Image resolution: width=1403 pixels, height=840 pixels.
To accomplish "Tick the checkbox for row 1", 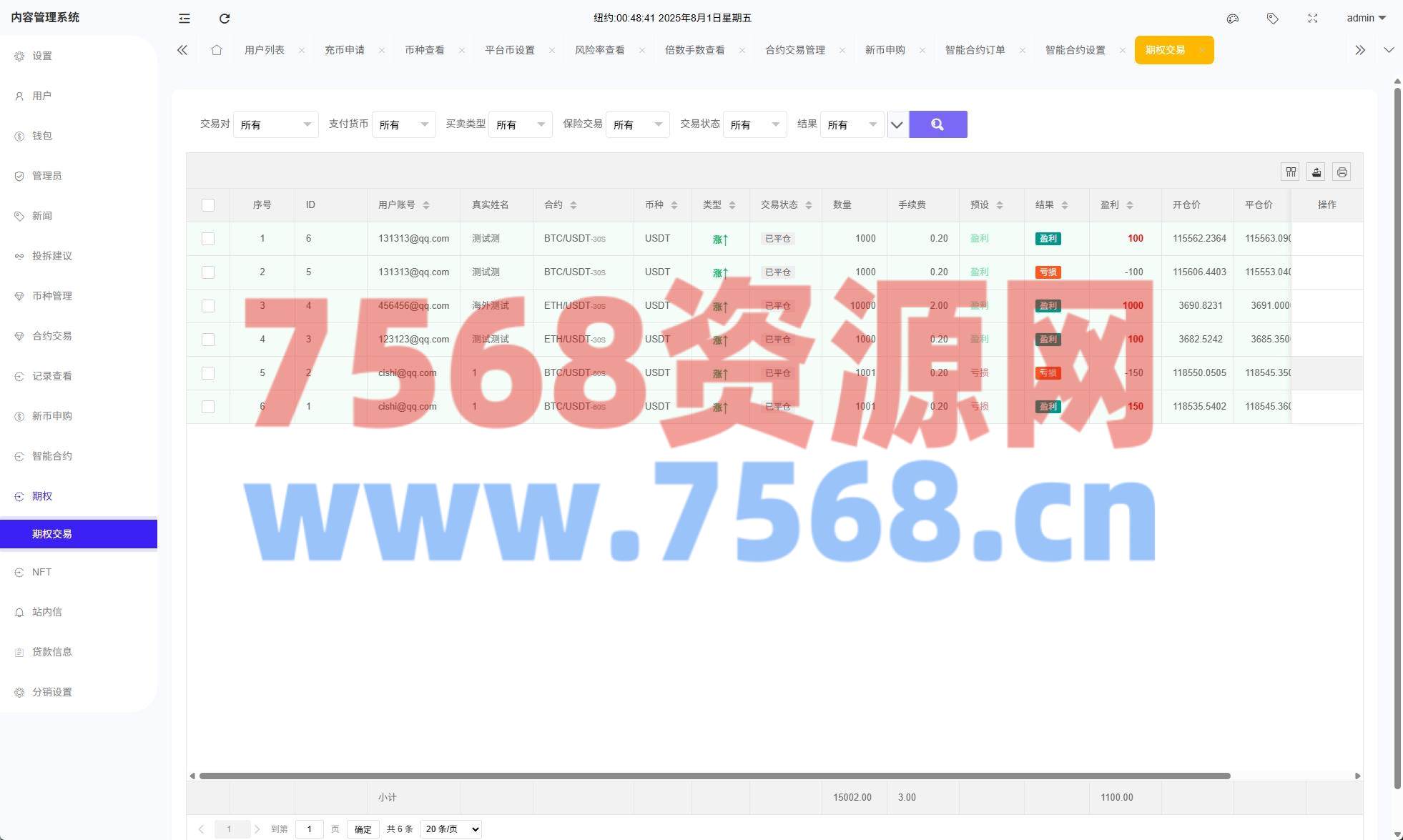I will tap(208, 239).
